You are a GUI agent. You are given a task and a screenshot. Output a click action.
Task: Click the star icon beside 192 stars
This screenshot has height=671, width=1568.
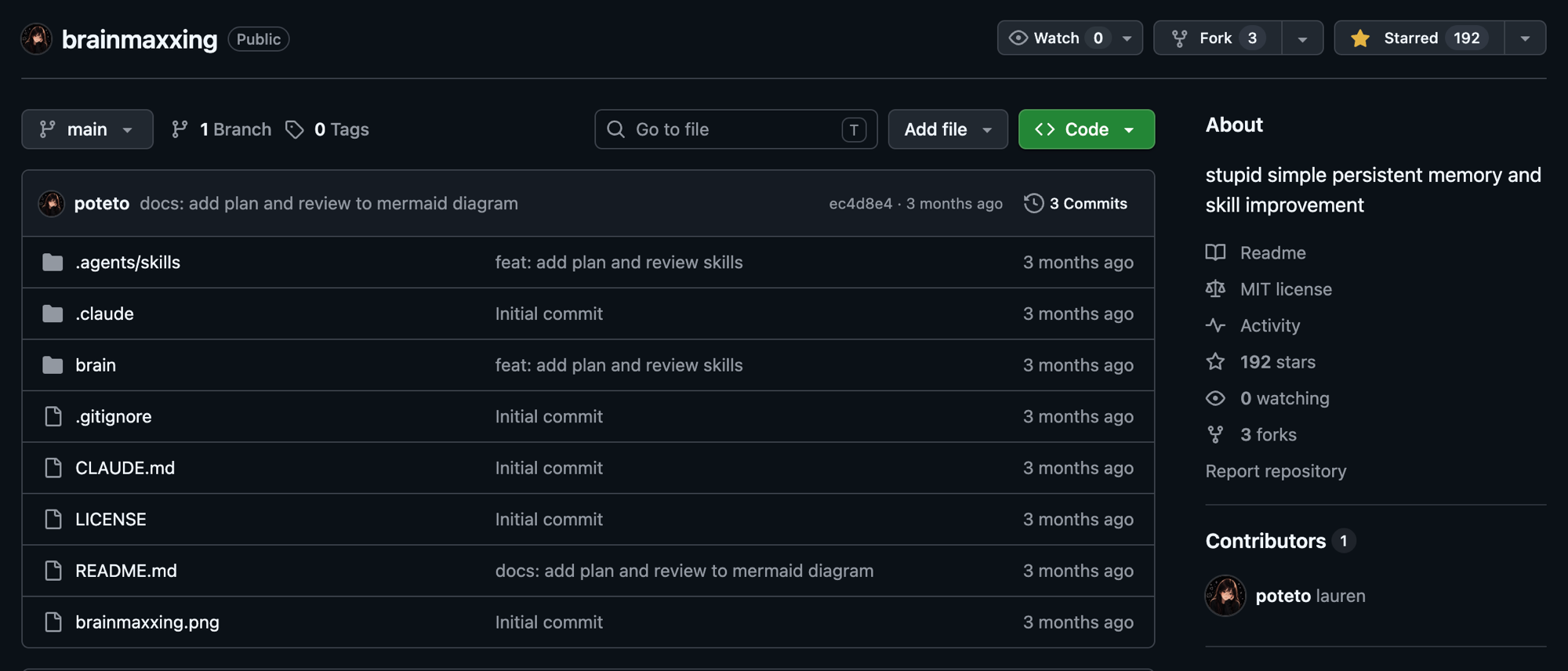(1215, 361)
